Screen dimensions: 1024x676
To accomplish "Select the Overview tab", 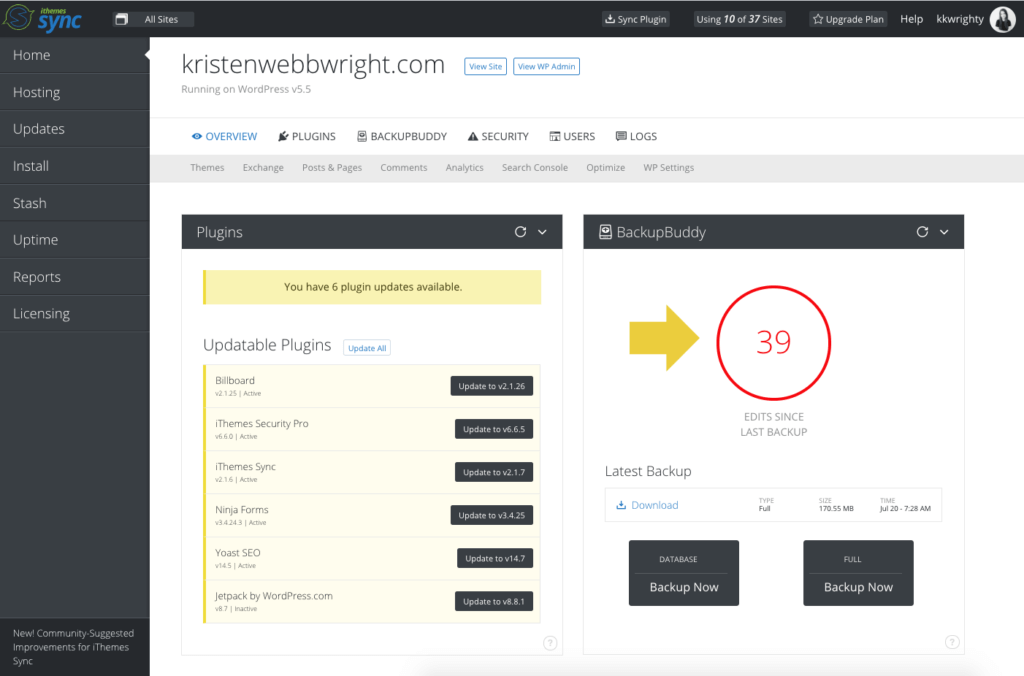I will click(224, 137).
